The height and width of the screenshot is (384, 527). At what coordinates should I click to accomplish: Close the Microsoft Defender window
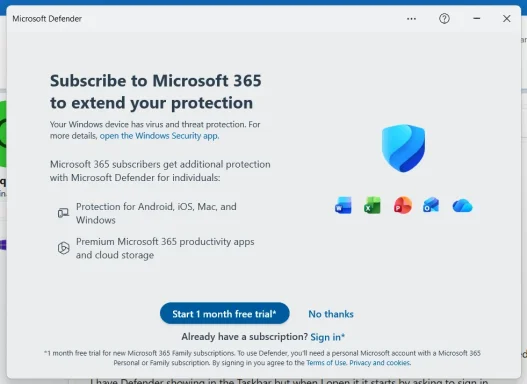point(506,18)
